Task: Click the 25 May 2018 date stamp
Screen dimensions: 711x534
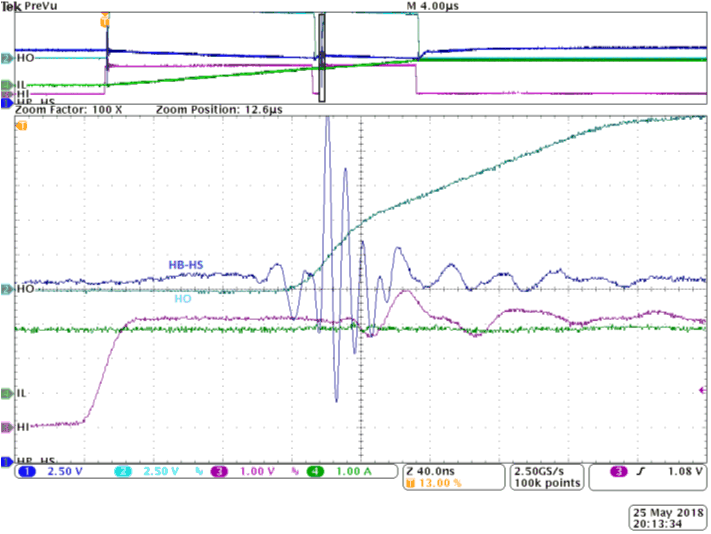Action: (x=668, y=513)
